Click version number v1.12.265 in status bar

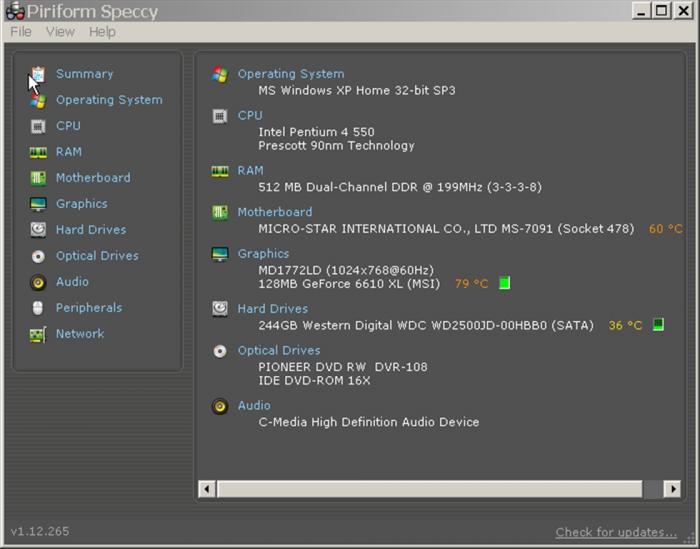point(40,532)
